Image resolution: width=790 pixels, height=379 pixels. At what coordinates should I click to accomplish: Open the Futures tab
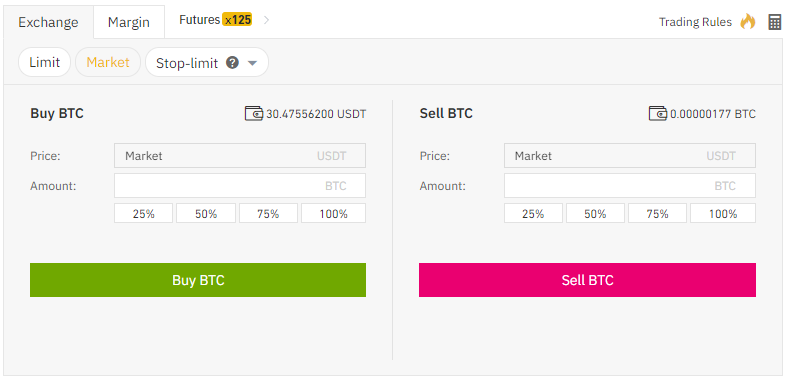point(200,20)
